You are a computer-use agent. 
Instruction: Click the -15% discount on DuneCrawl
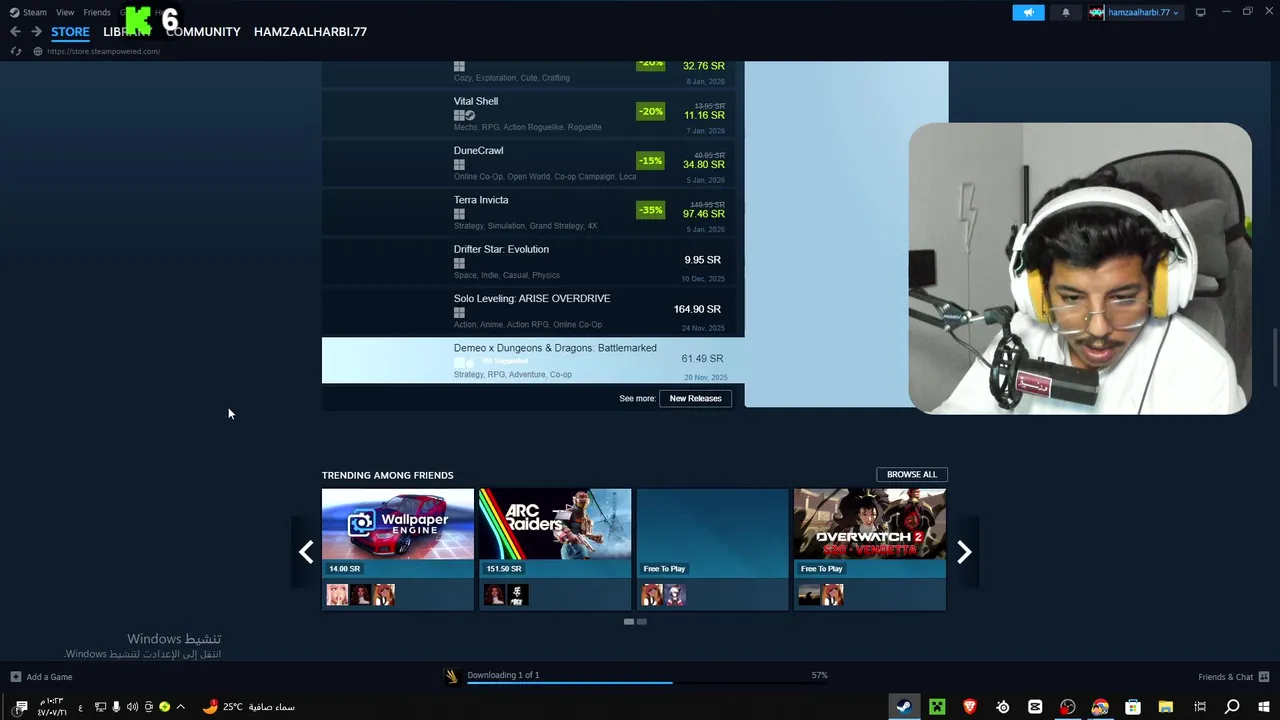pyautogui.click(x=650, y=161)
